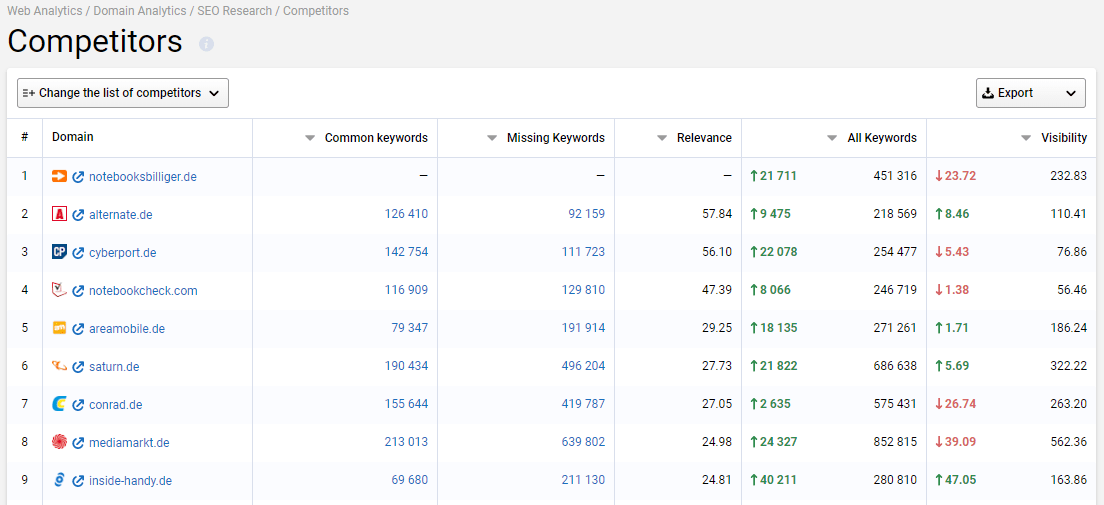Sort by All Keywords column arrow
Screen dimensions: 1104x505
pyautogui.click(x=832, y=138)
